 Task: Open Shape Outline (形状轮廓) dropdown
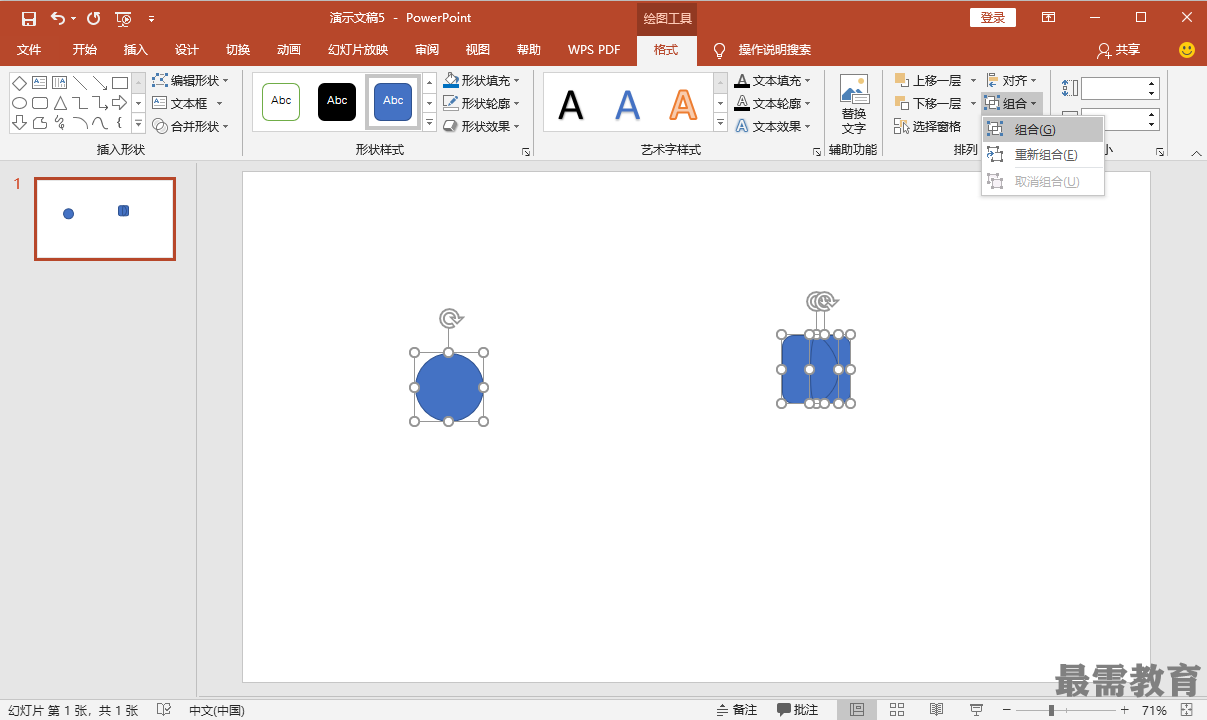coord(481,103)
